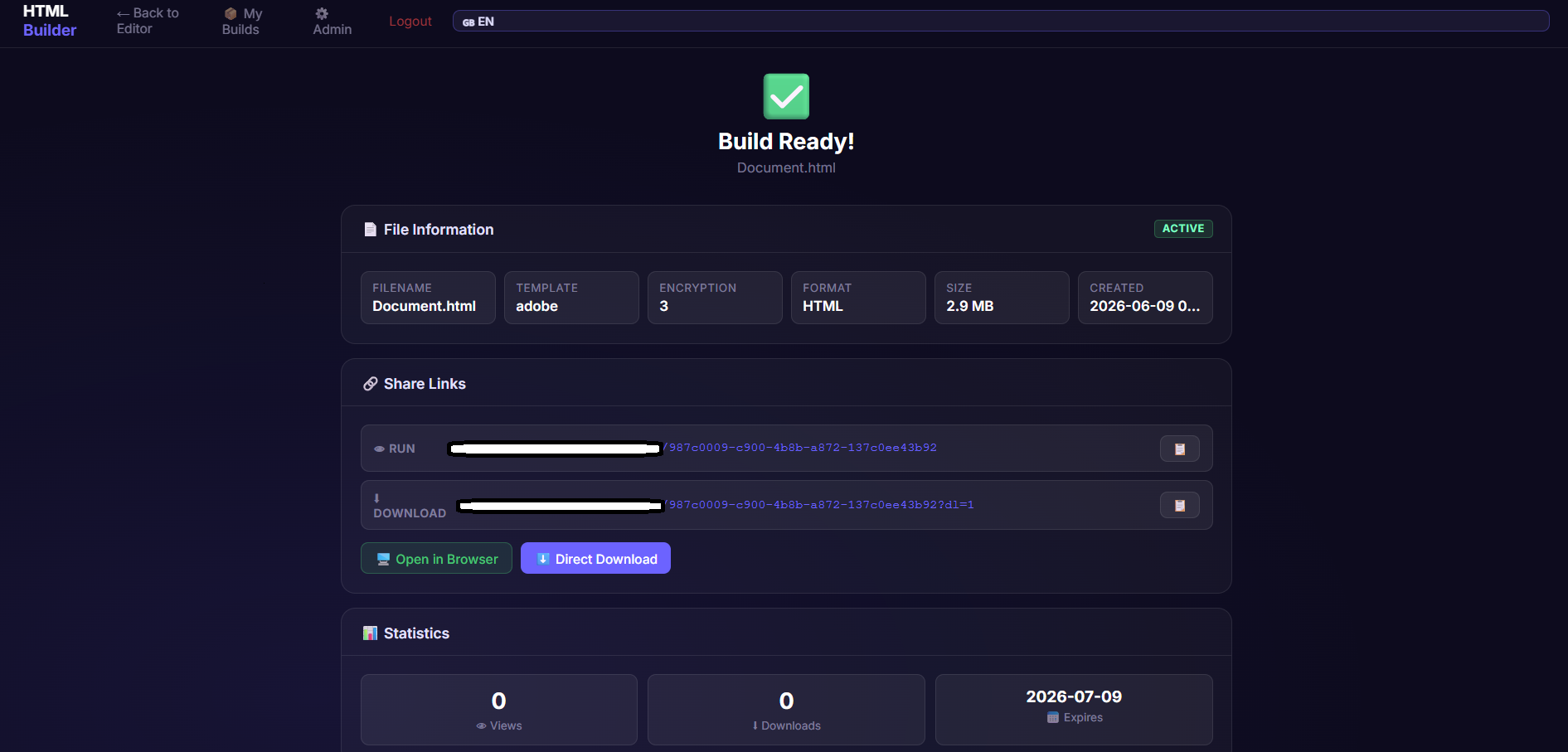Select the ENCRYPTION value 3
Screen dimensions: 1568x752
(663, 306)
